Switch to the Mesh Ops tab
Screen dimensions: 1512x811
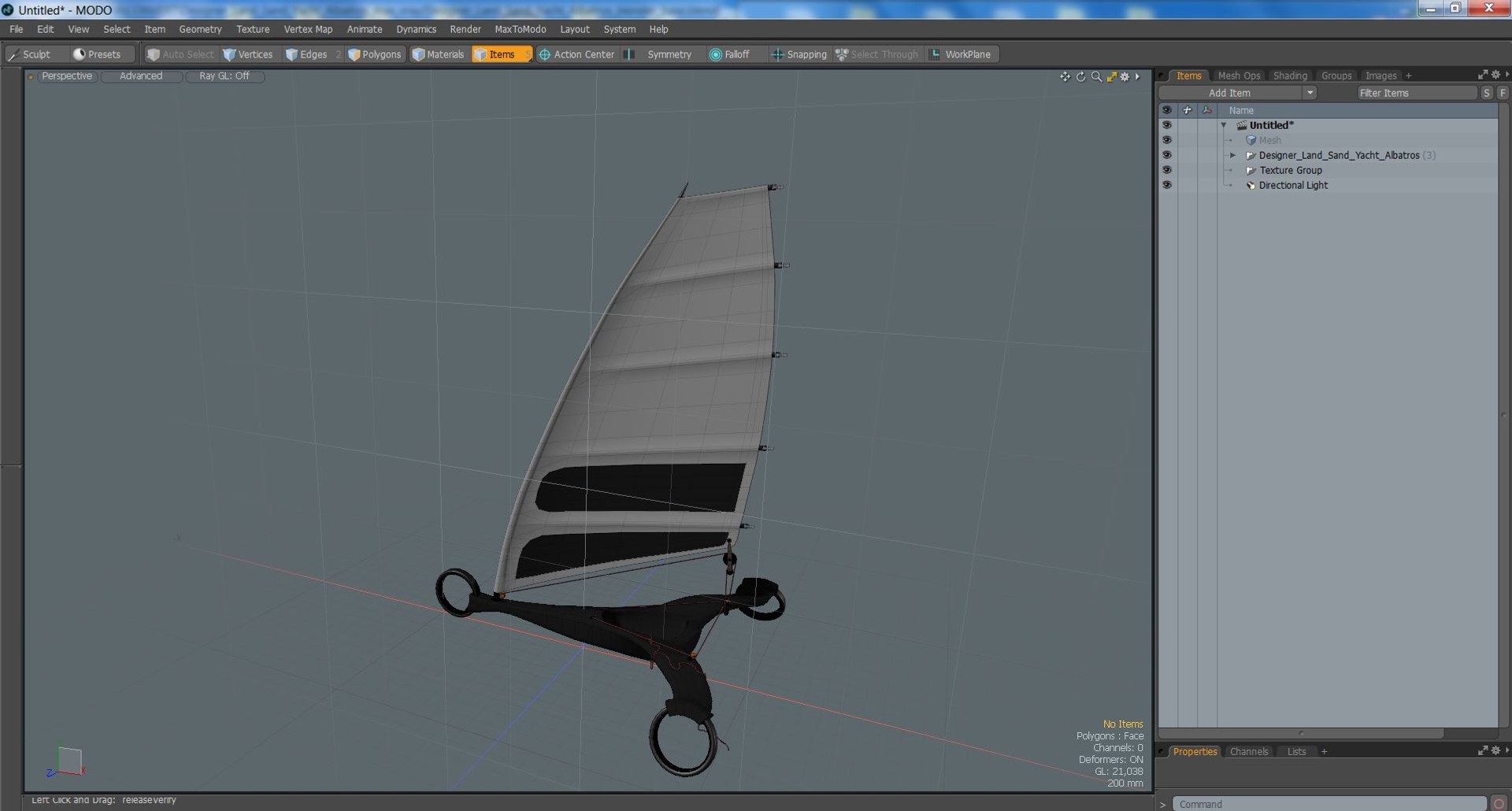coord(1239,76)
